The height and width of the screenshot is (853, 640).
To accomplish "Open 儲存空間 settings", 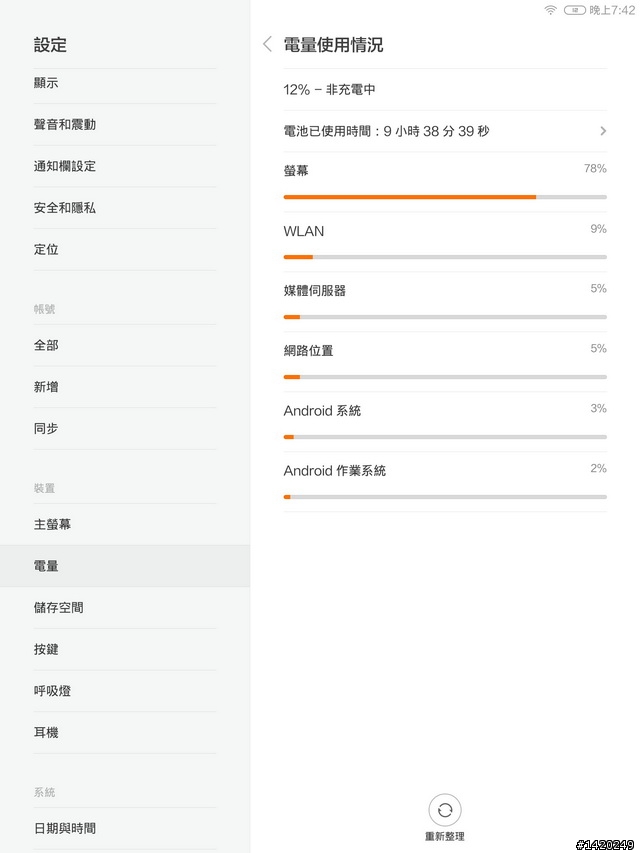I will pyautogui.click(x=125, y=608).
